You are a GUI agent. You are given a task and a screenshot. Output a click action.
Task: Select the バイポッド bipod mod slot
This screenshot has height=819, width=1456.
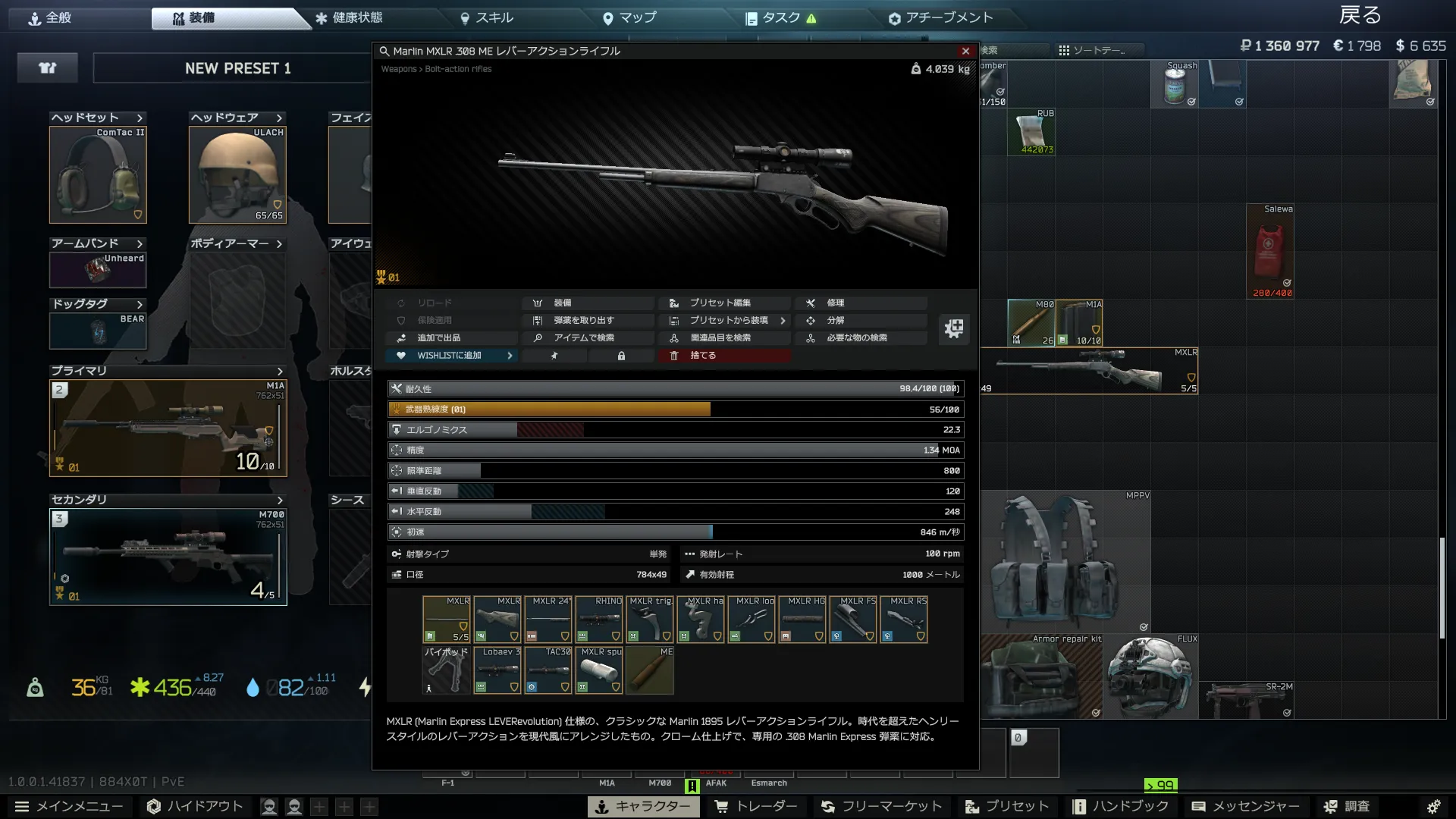446,670
